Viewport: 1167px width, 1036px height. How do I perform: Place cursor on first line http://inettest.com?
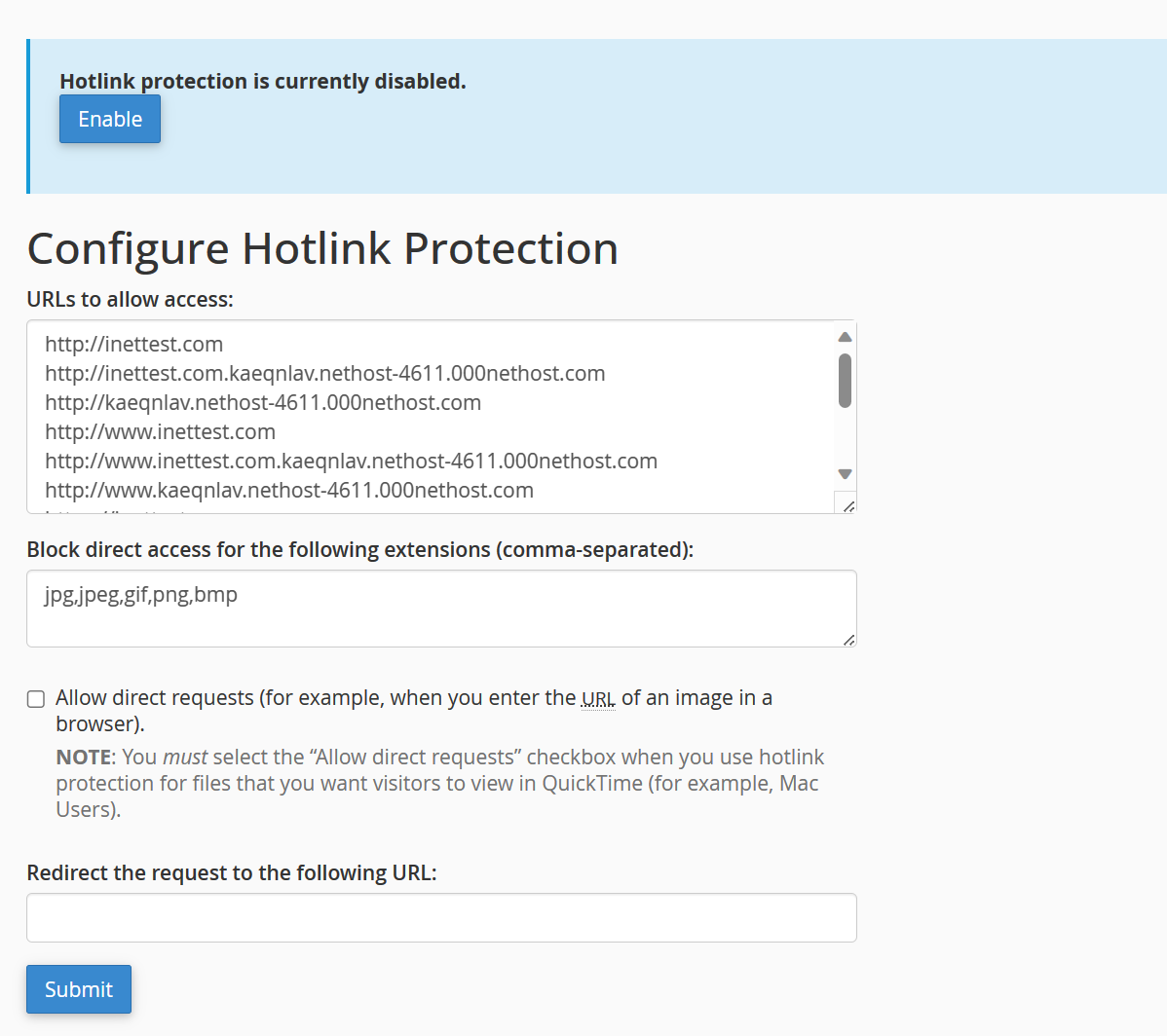click(x=134, y=345)
